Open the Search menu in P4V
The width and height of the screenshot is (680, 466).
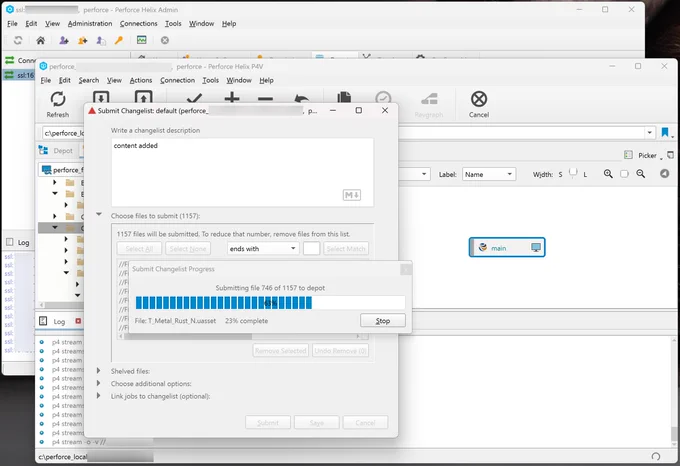tap(89, 80)
